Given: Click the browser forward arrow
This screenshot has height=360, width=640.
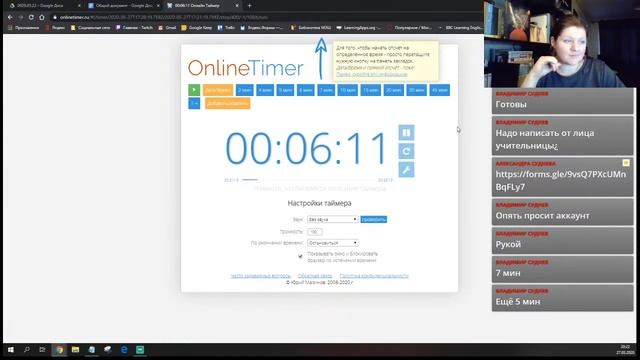Looking at the screenshot, I should click(21, 17).
